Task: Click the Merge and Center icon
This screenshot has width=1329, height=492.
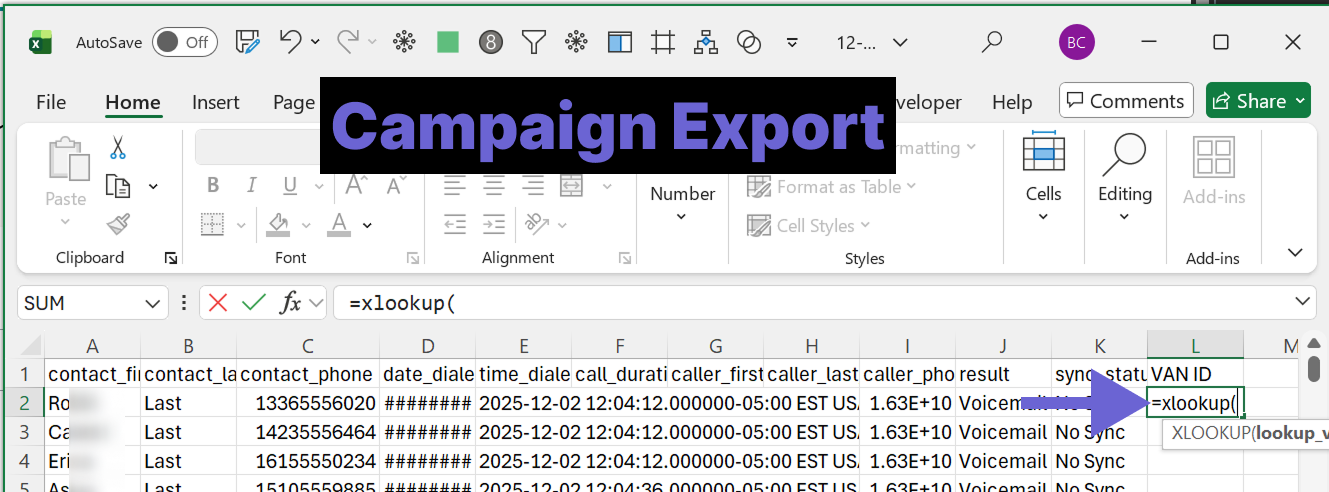Action: 571,186
